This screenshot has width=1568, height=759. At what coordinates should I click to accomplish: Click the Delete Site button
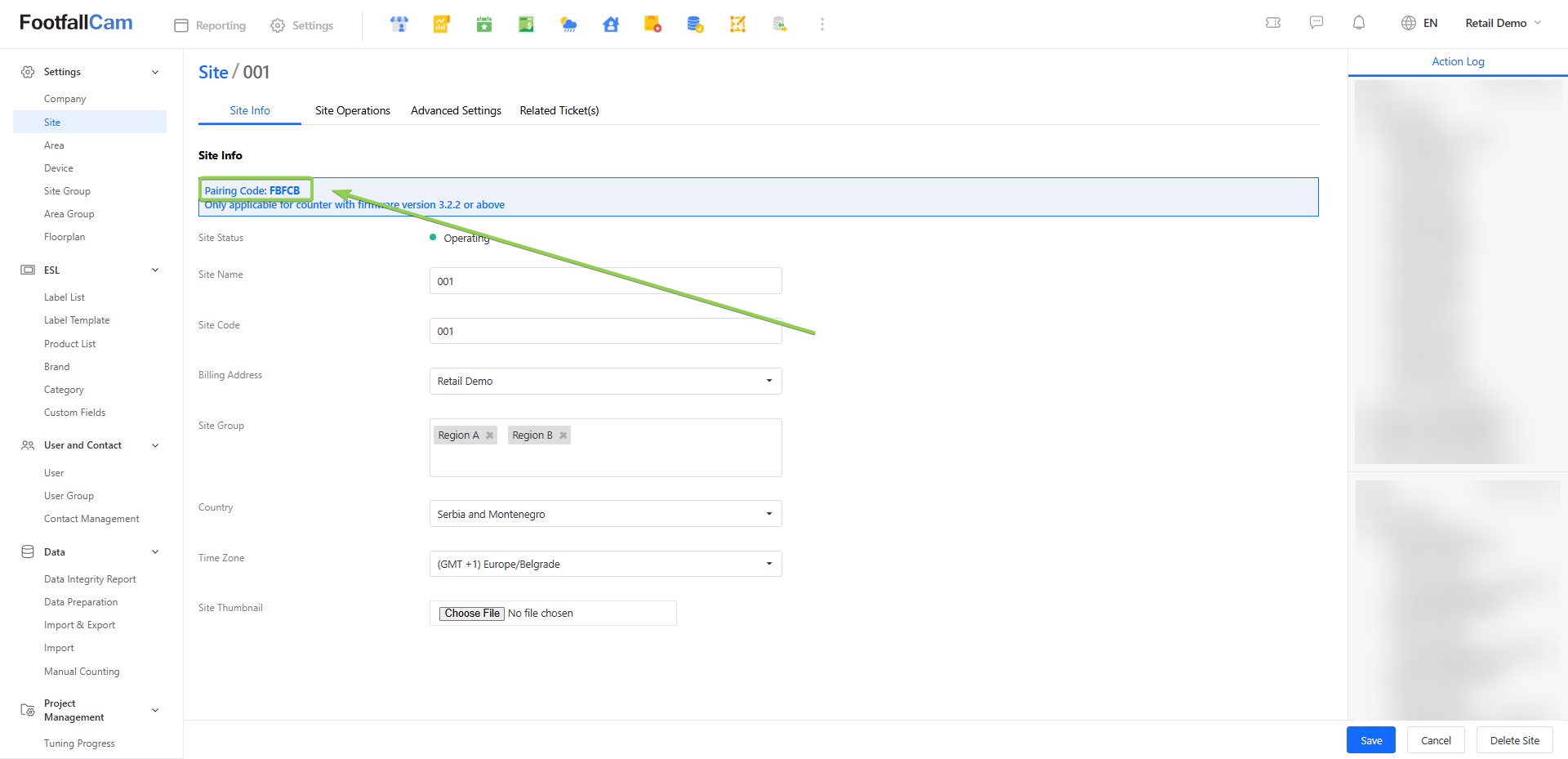point(1514,740)
